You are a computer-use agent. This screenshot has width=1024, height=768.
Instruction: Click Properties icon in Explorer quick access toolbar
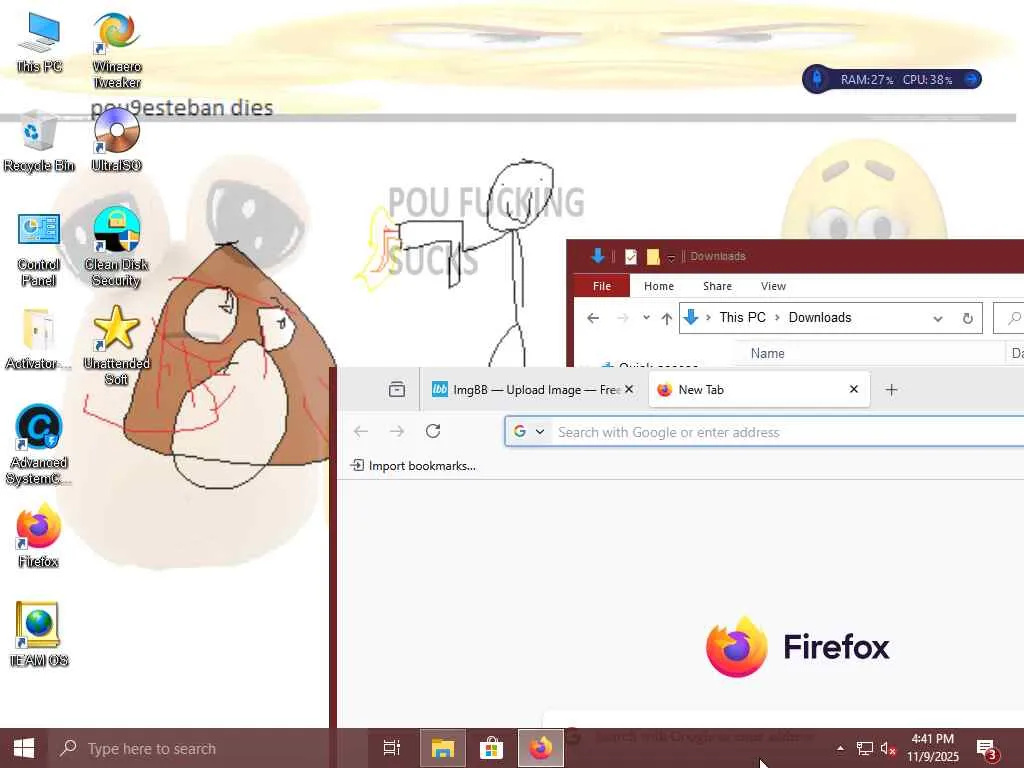(x=630, y=257)
